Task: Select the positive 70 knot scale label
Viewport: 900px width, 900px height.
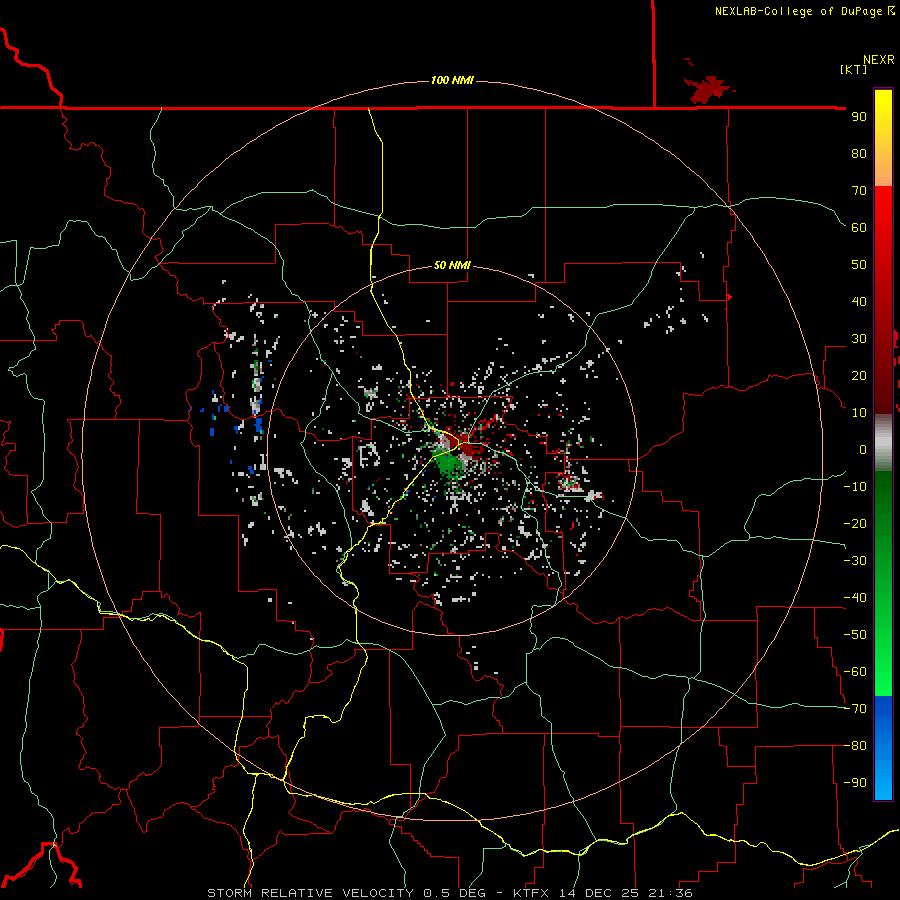Action: pos(859,191)
